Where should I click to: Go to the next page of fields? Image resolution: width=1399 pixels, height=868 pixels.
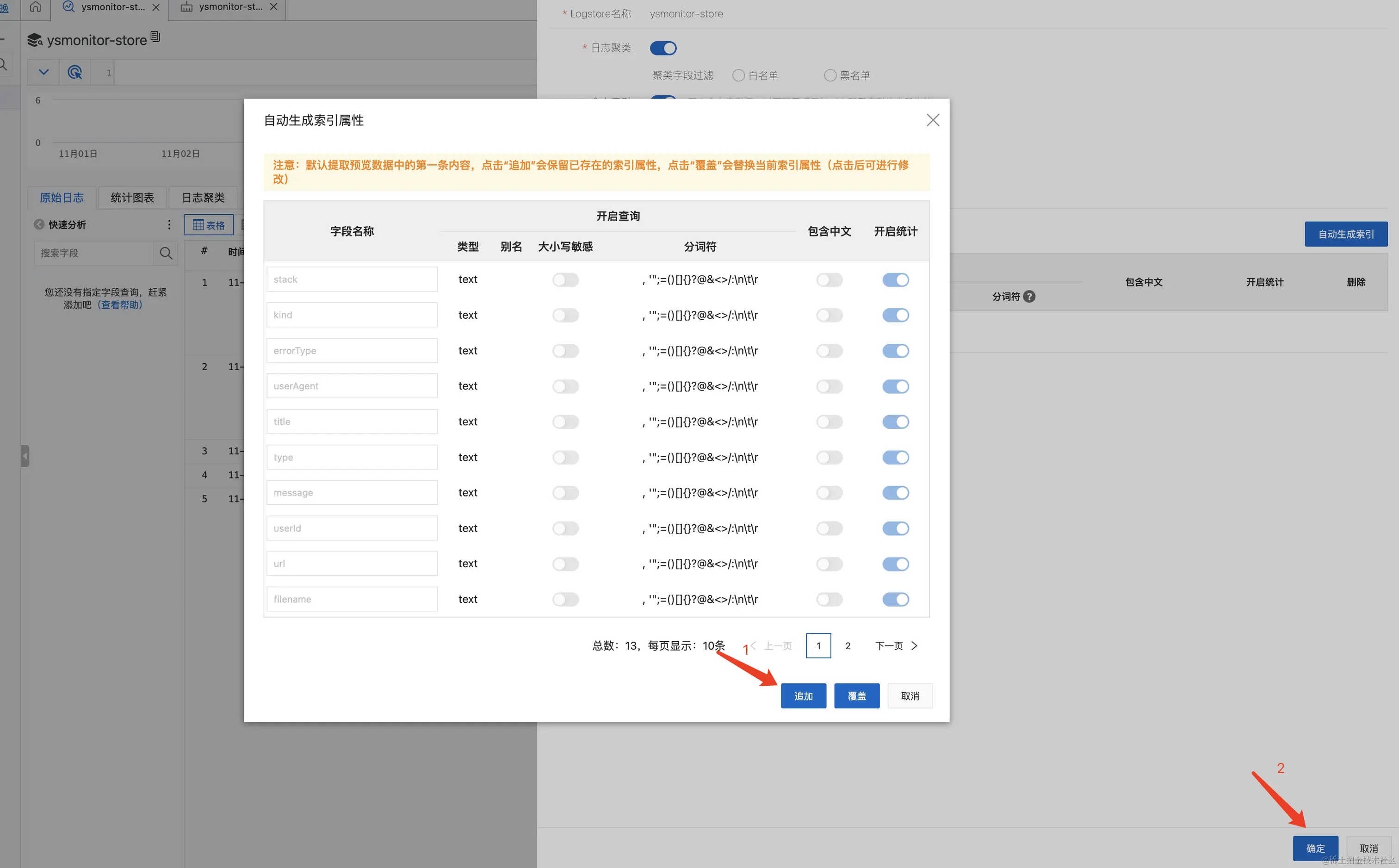coord(896,646)
